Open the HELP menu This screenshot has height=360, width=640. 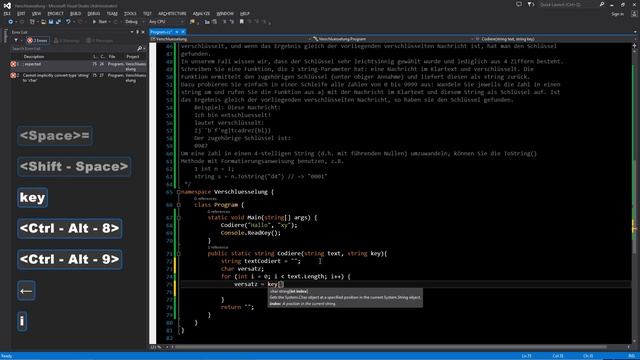point(244,13)
